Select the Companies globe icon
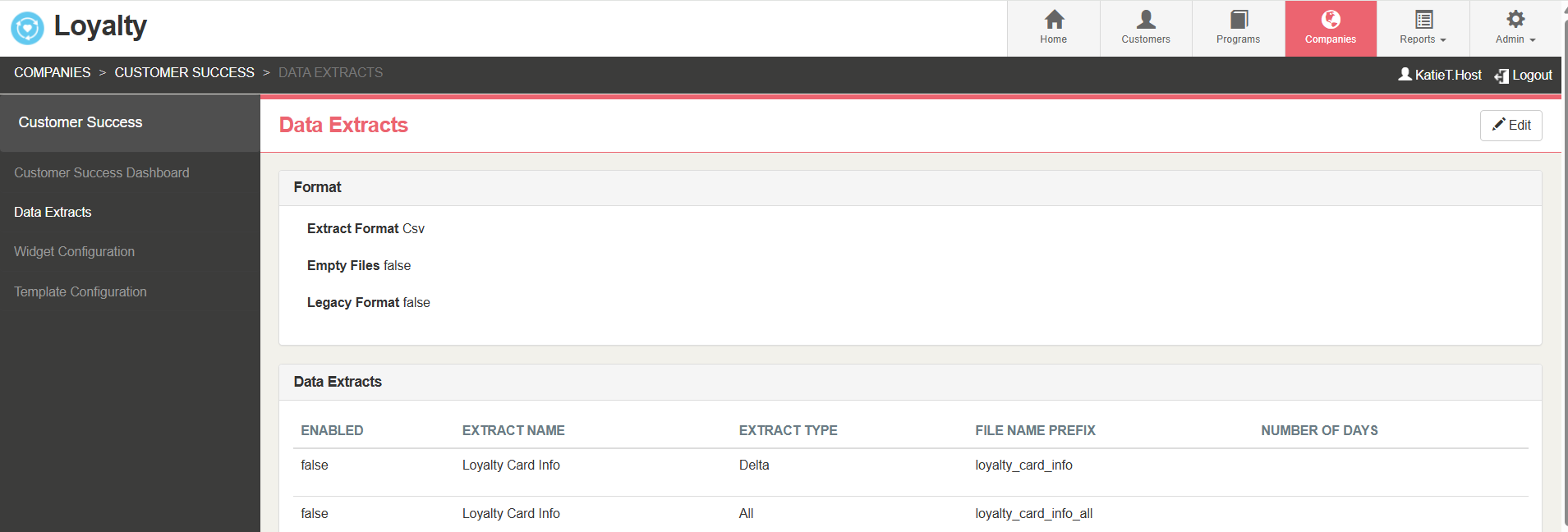This screenshot has height=532, width=1568. (1331, 20)
